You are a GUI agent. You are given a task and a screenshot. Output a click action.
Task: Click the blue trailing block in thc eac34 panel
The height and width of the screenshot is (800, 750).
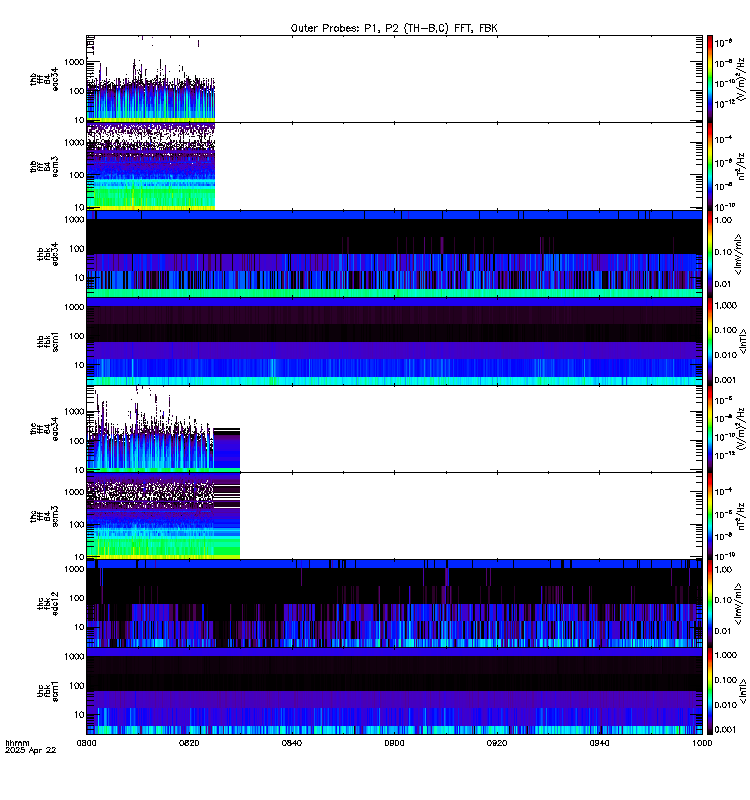point(227,450)
